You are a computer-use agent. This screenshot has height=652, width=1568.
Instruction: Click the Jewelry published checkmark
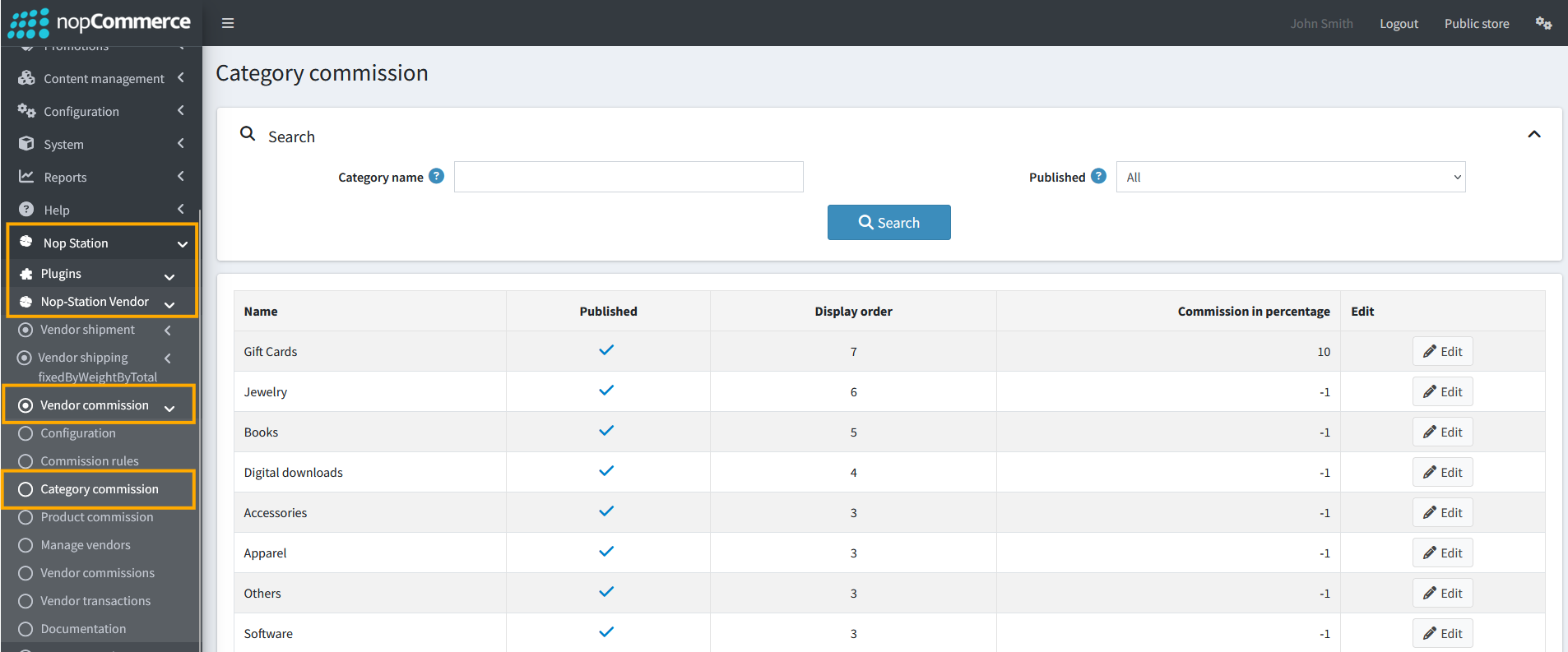click(606, 391)
